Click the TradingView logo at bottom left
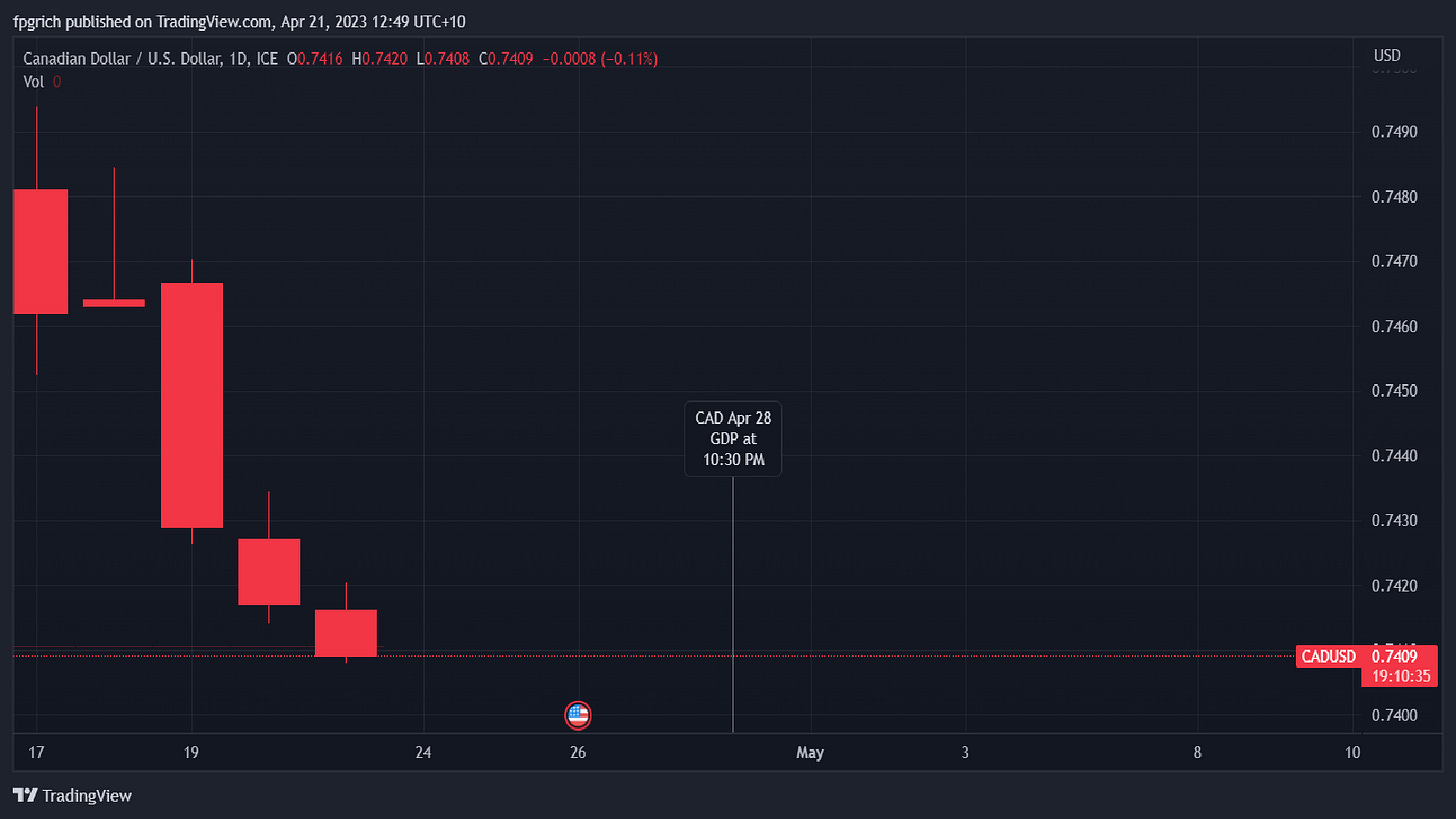Viewport: 1456px width, 819px height. [72, 796]
